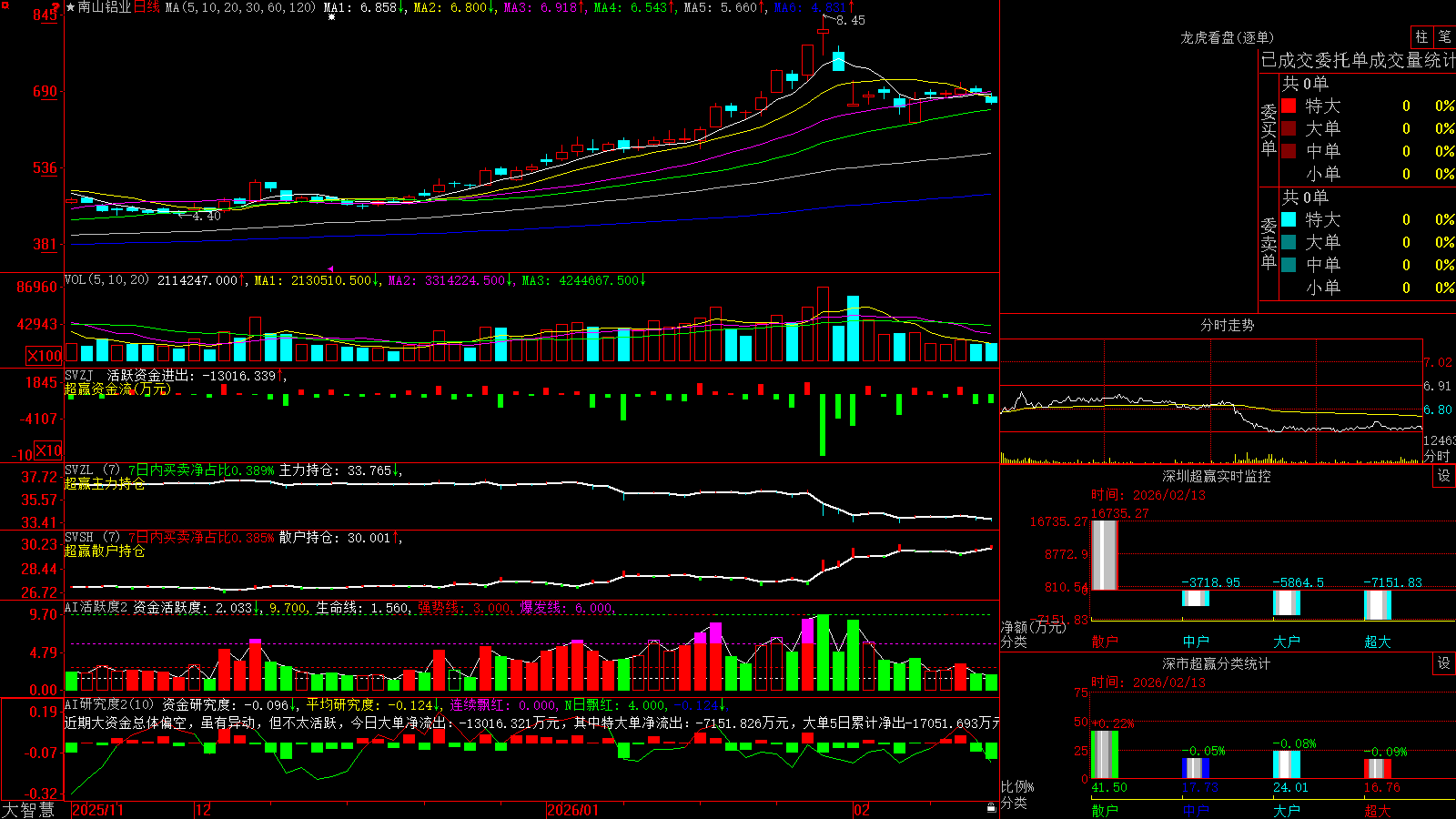The image size is (1456, 819).
Task: Click the 深圳超赢实时监控 panel title
Action: point(1216,476)
